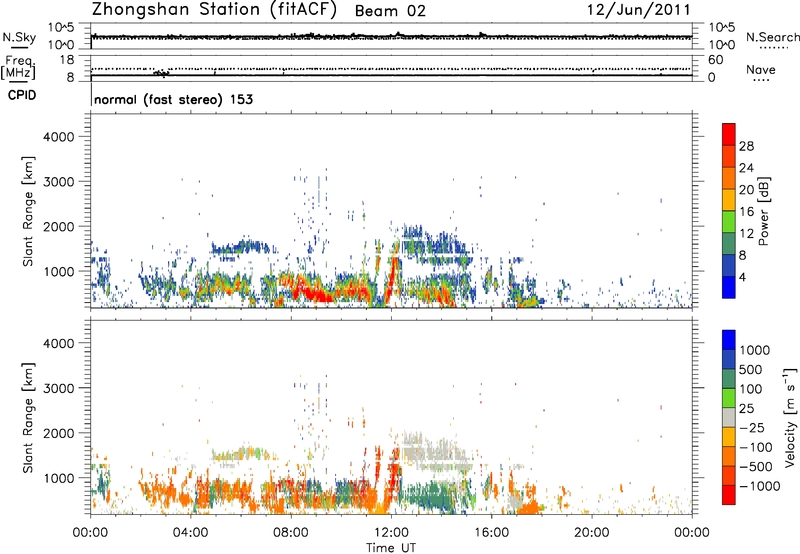Click the 04:00 time axis tick label
This screenshot has height=554, width=800.
[x=191, y=533]
